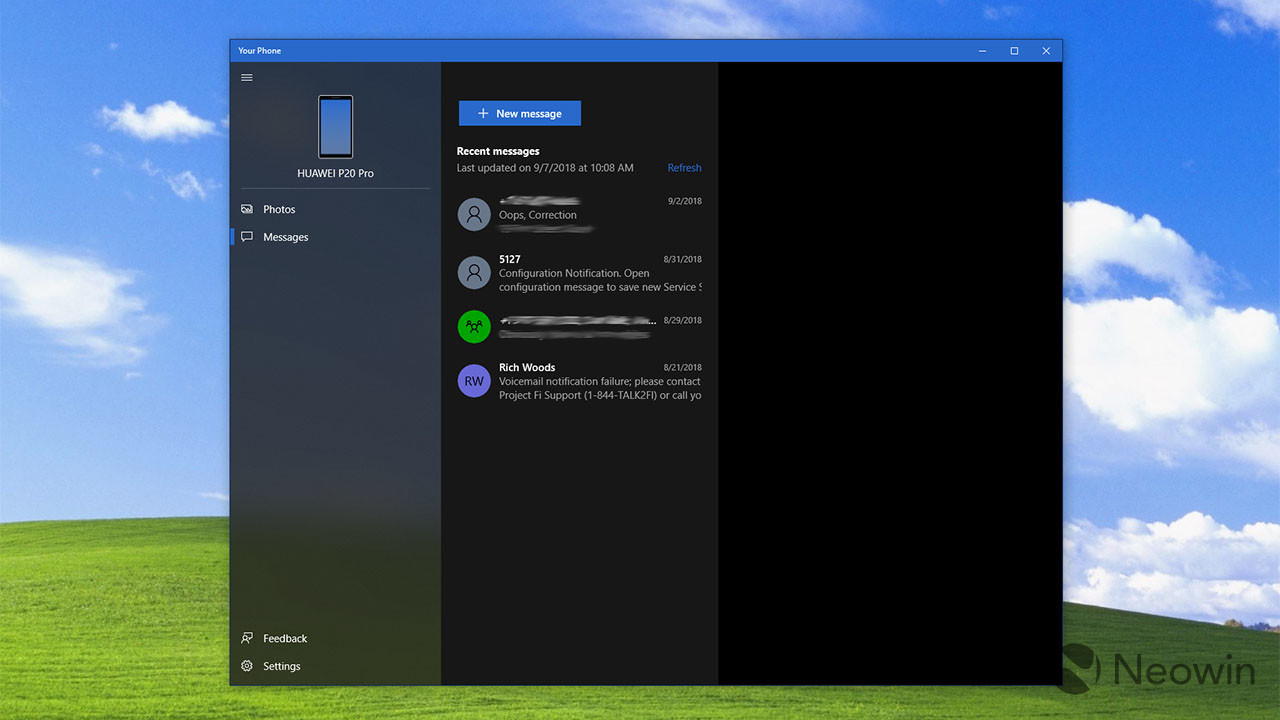The height and width of the screenshot is (720, 1280).
Task: Open the Feedback page
Action: pos(285,638)
